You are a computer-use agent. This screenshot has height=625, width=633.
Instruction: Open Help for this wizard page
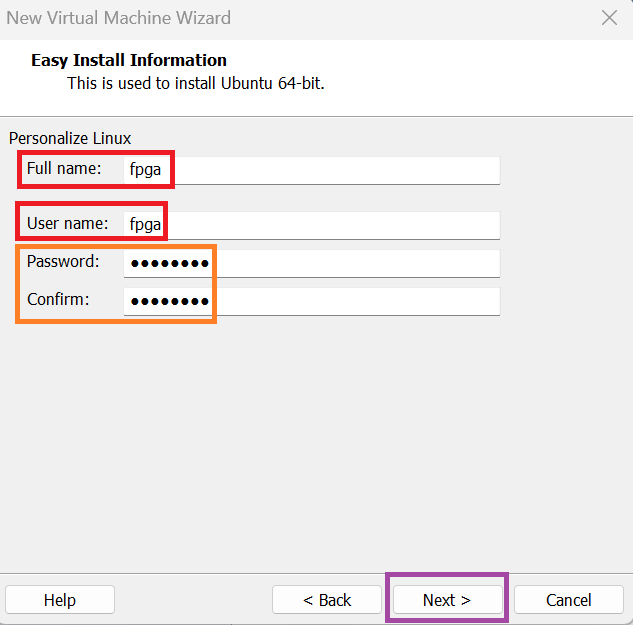click(60, 600)
